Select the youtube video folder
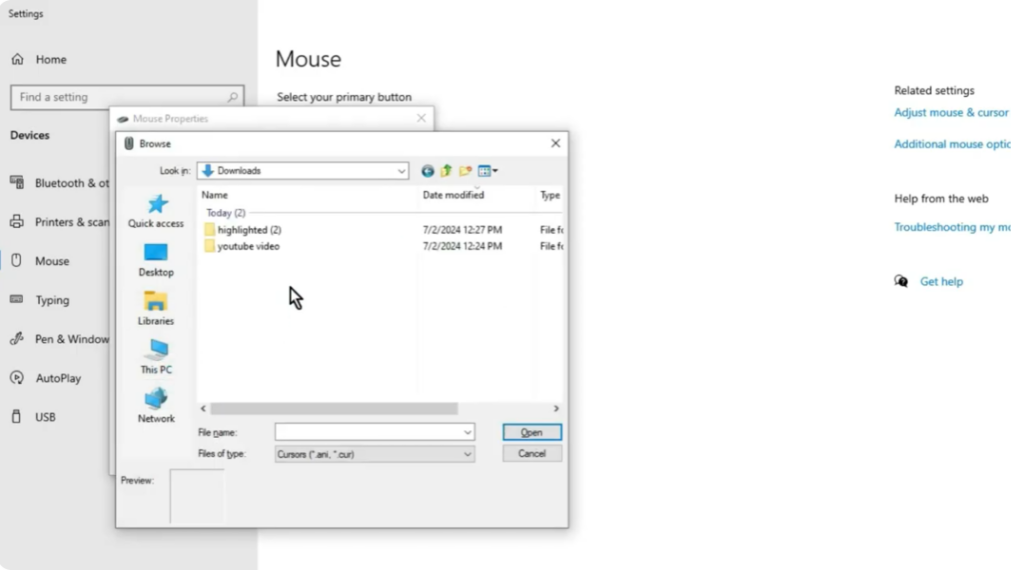Viewport: 1024px width, 570px height. tap(248, 246)
